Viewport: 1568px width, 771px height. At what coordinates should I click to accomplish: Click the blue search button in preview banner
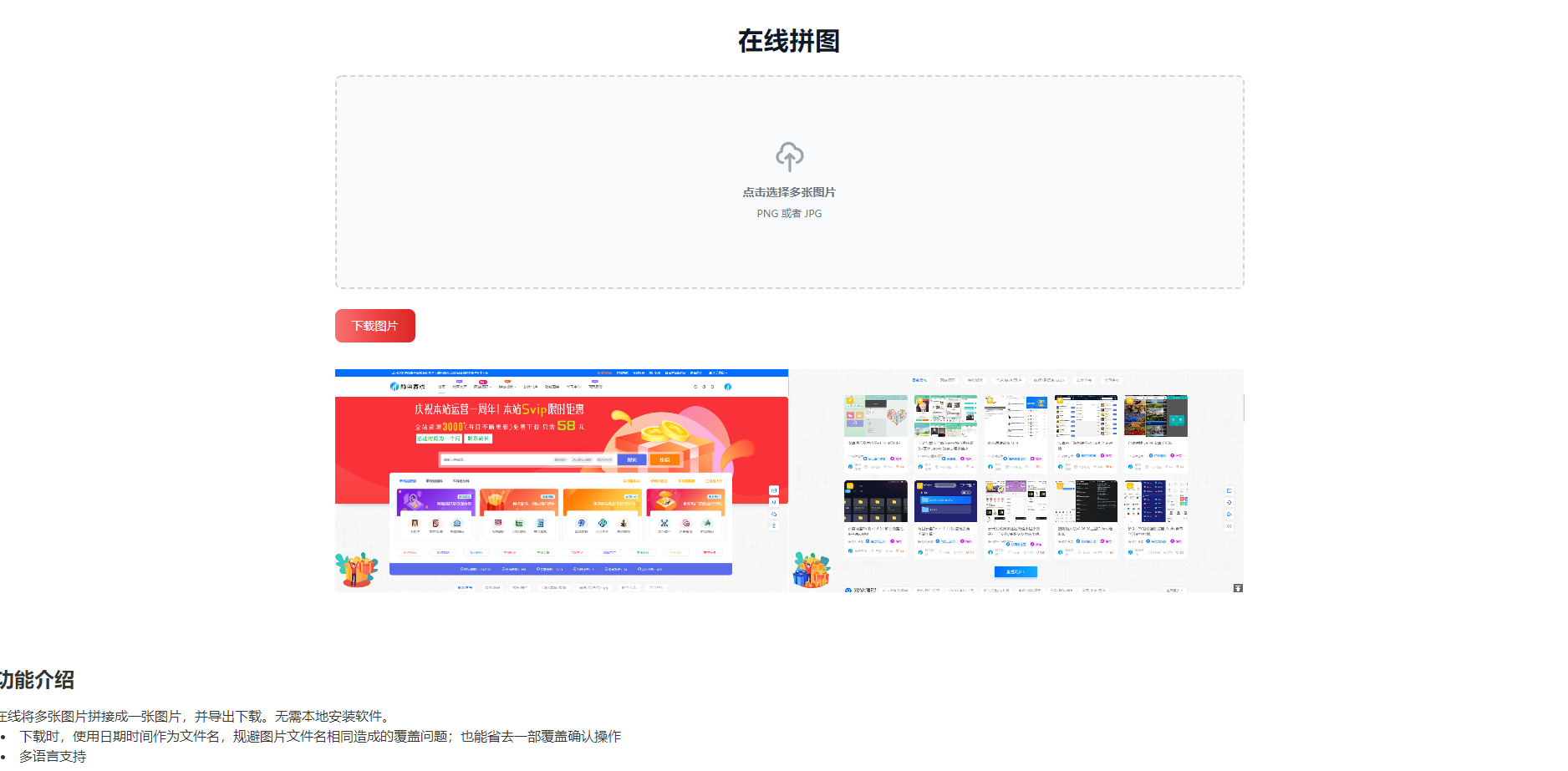click(x=632, y=459)
